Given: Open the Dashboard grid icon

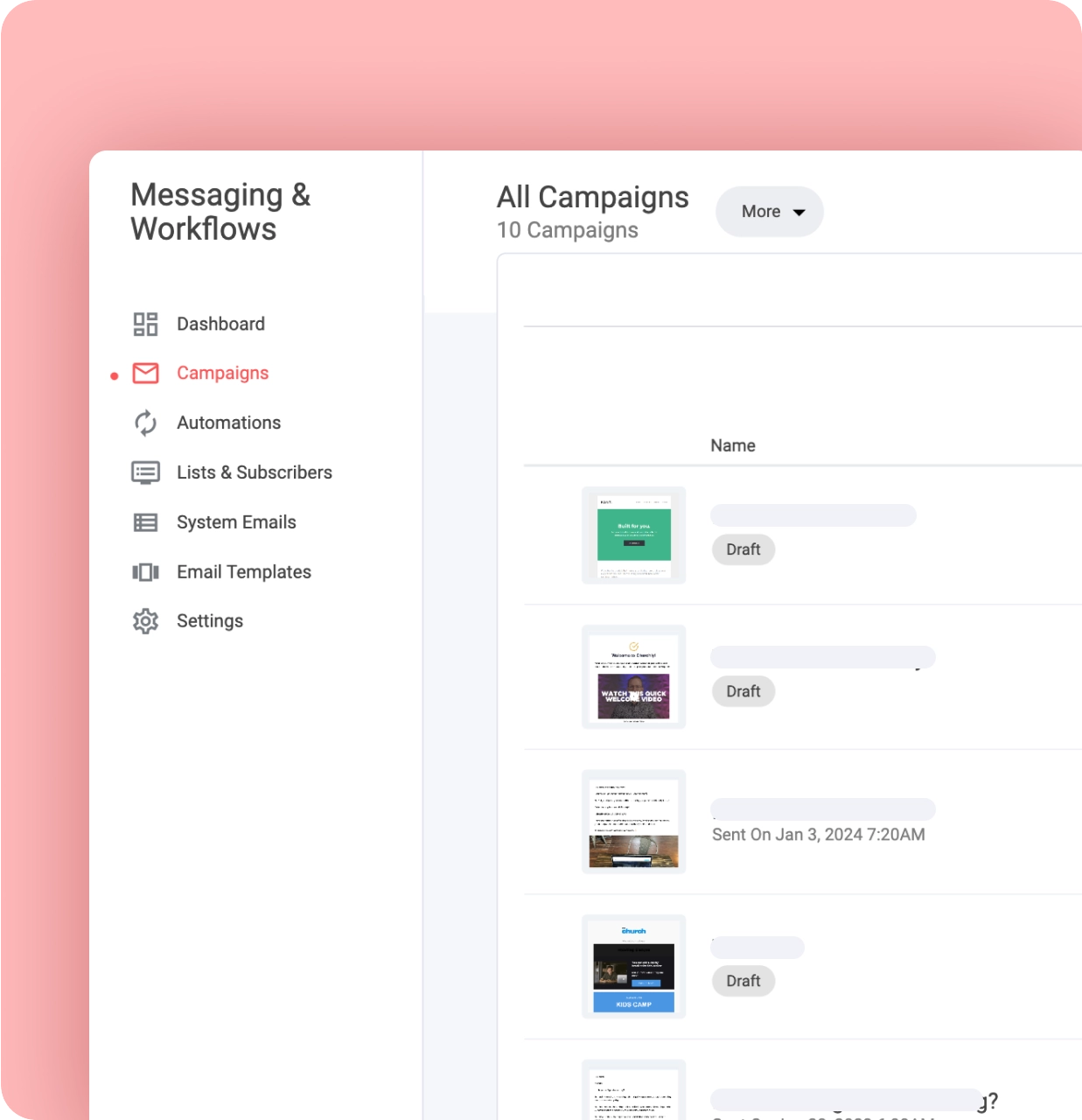Looking at the screenshot, I should pyautogui.click(x=145, y=324).
